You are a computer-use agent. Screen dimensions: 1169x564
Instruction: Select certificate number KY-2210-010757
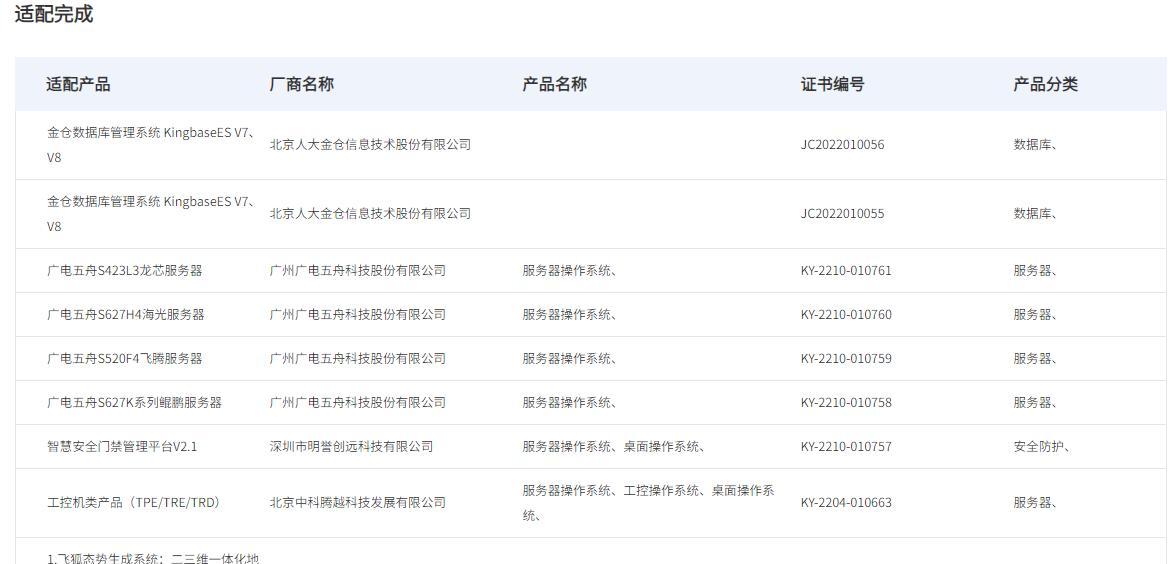coord(846,447)
